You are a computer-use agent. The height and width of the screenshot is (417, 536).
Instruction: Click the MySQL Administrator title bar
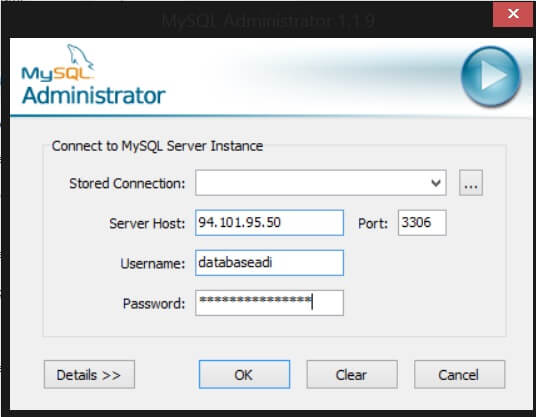[268, 21]
